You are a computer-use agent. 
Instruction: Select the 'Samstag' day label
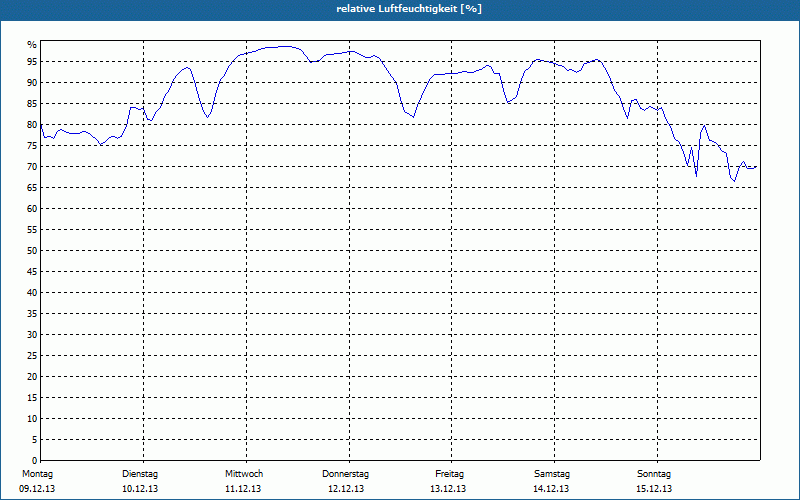pyautogui.click(x=552, y=474)
